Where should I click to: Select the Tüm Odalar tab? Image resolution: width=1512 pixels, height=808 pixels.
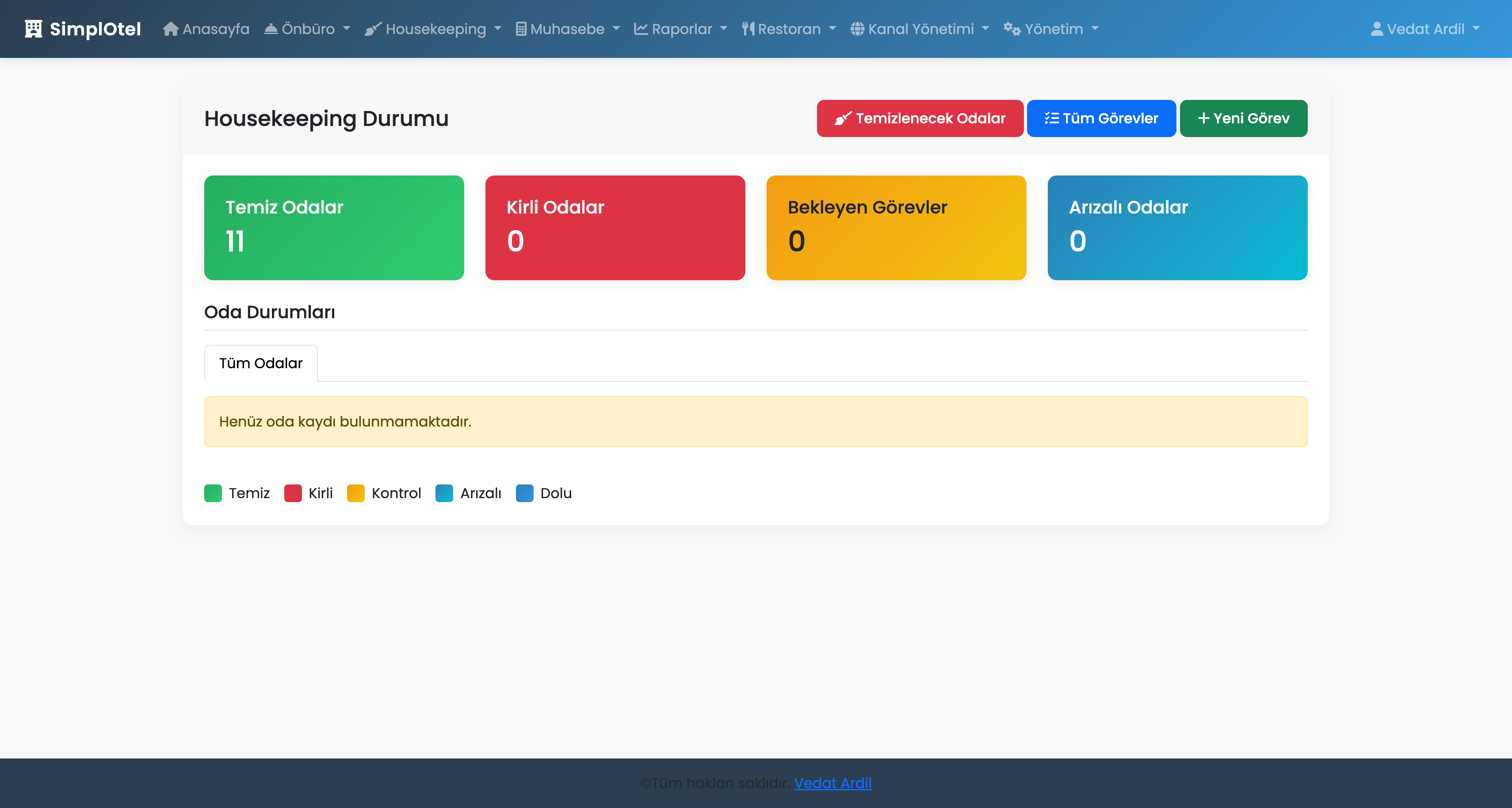260,363
